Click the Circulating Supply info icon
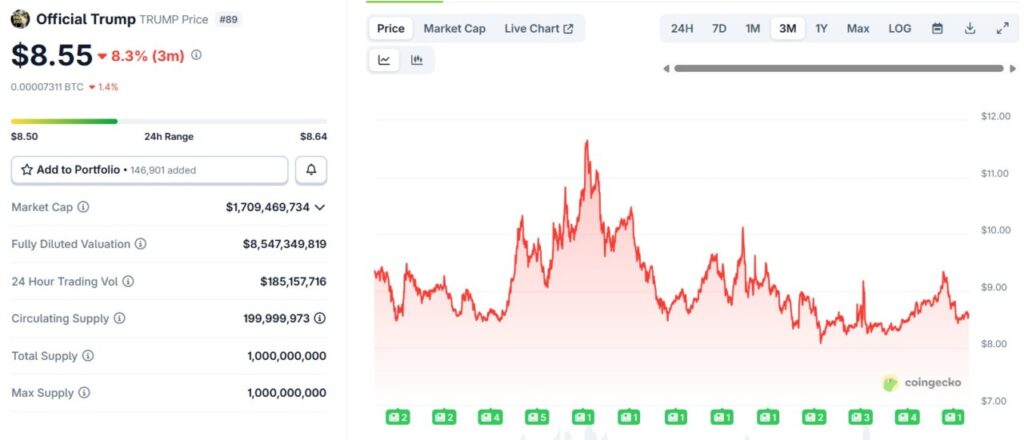Image resolution: width=1024 pixels, height=440 pixels. (119, 318)
